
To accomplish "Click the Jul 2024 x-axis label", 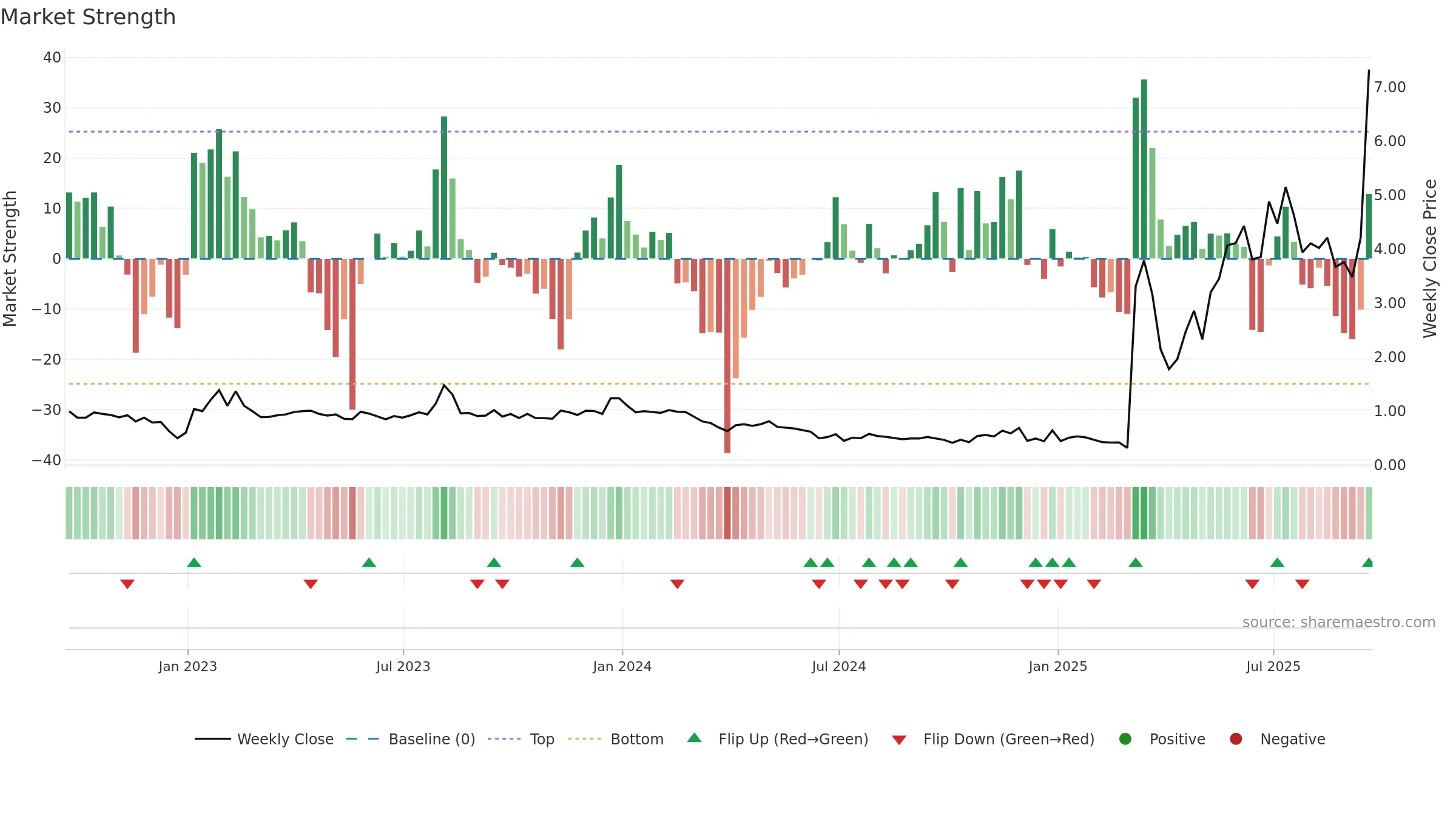I will tap(839, 666).
